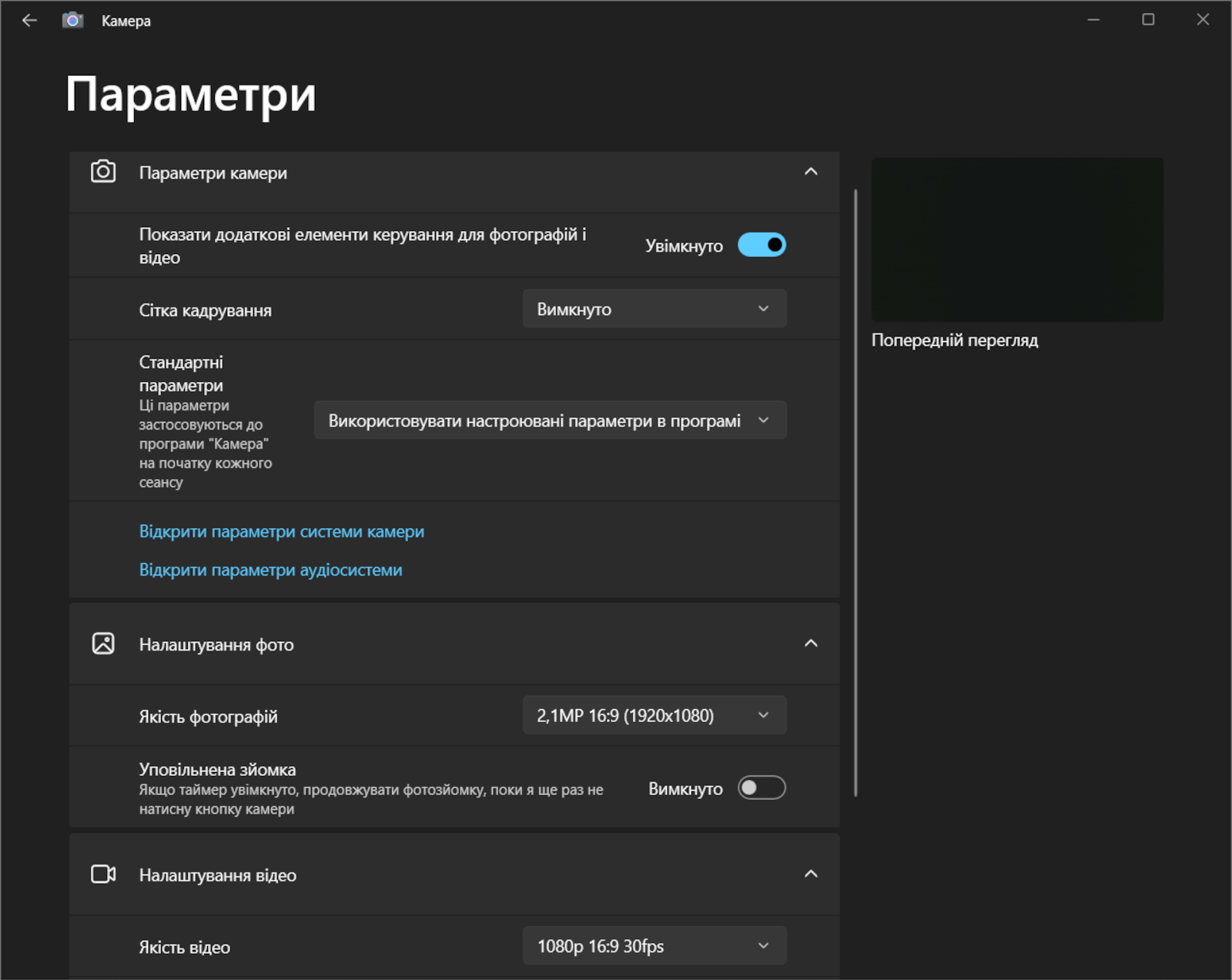The height and width of the screenshot is (980, 1232).
Task: Open Відкрити параметри системи камери link
Action: [281, 532]
